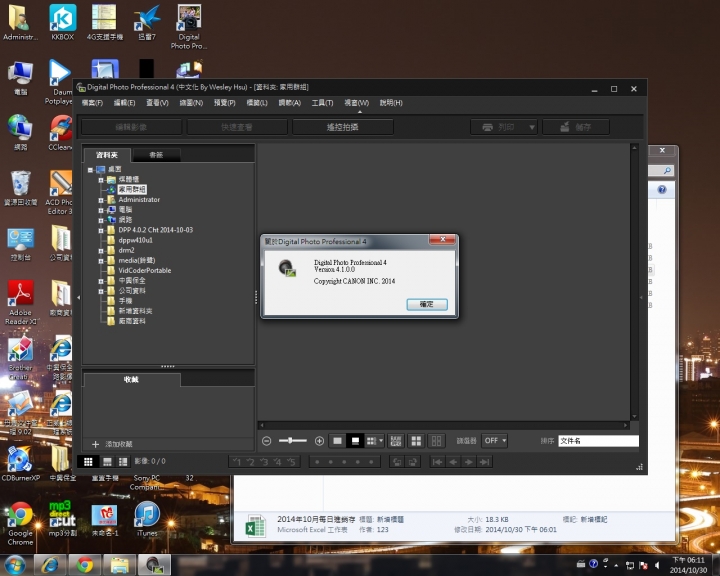The height and width of the screenshot is (576, 720).
Task: Click vertical scrollbar of thumbnail area
Action: [634, 281]
